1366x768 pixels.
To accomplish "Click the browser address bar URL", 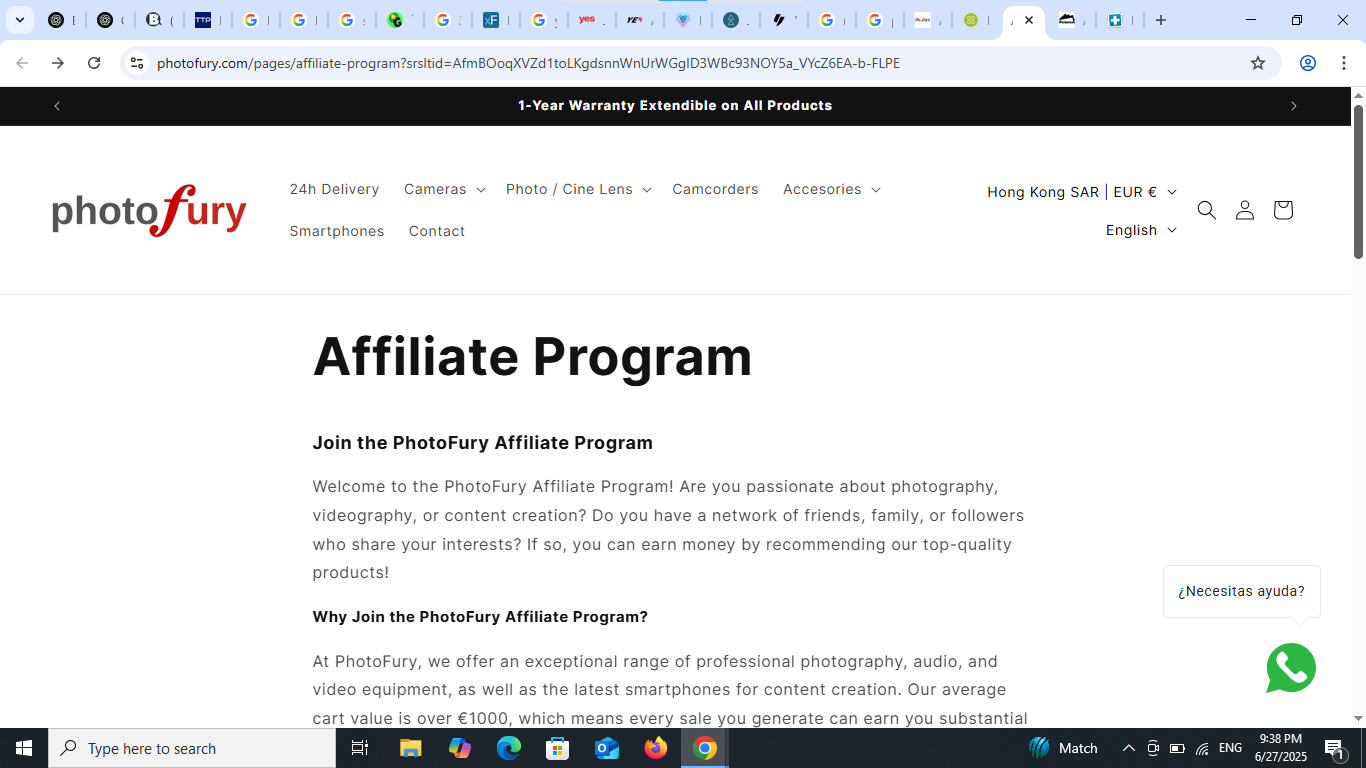I will [x=528, y=63].
